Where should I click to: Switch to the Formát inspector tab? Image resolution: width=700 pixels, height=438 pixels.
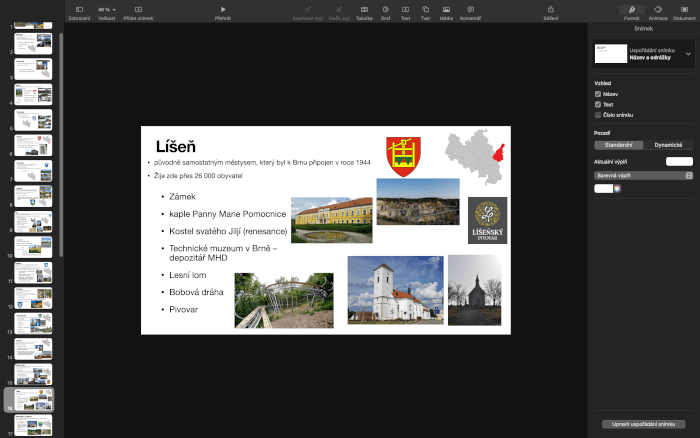click(x=632, y=10)
